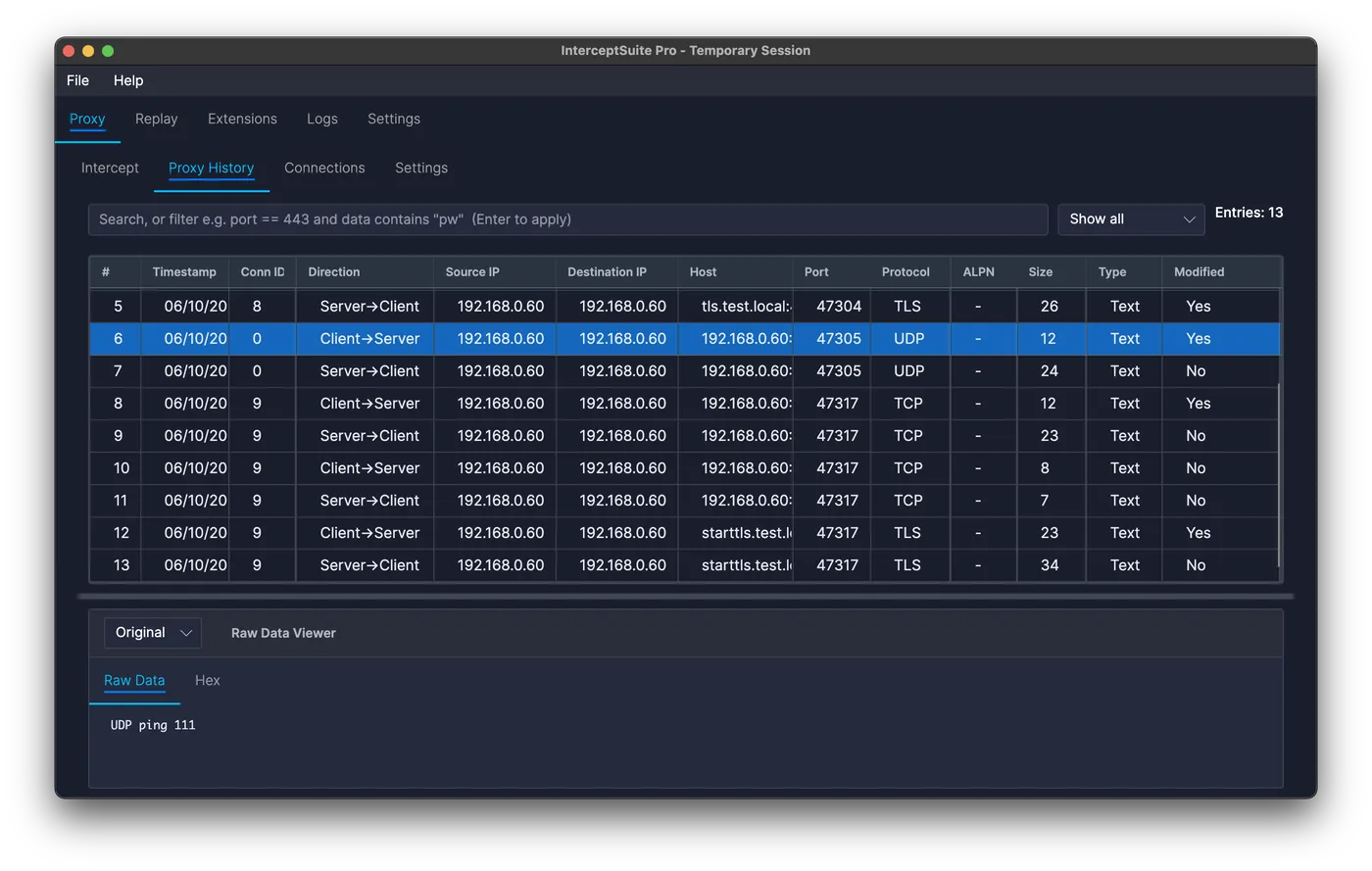Open the Logs tab
The height and width of the screenshot is (871, 1372).
(322, 119)
